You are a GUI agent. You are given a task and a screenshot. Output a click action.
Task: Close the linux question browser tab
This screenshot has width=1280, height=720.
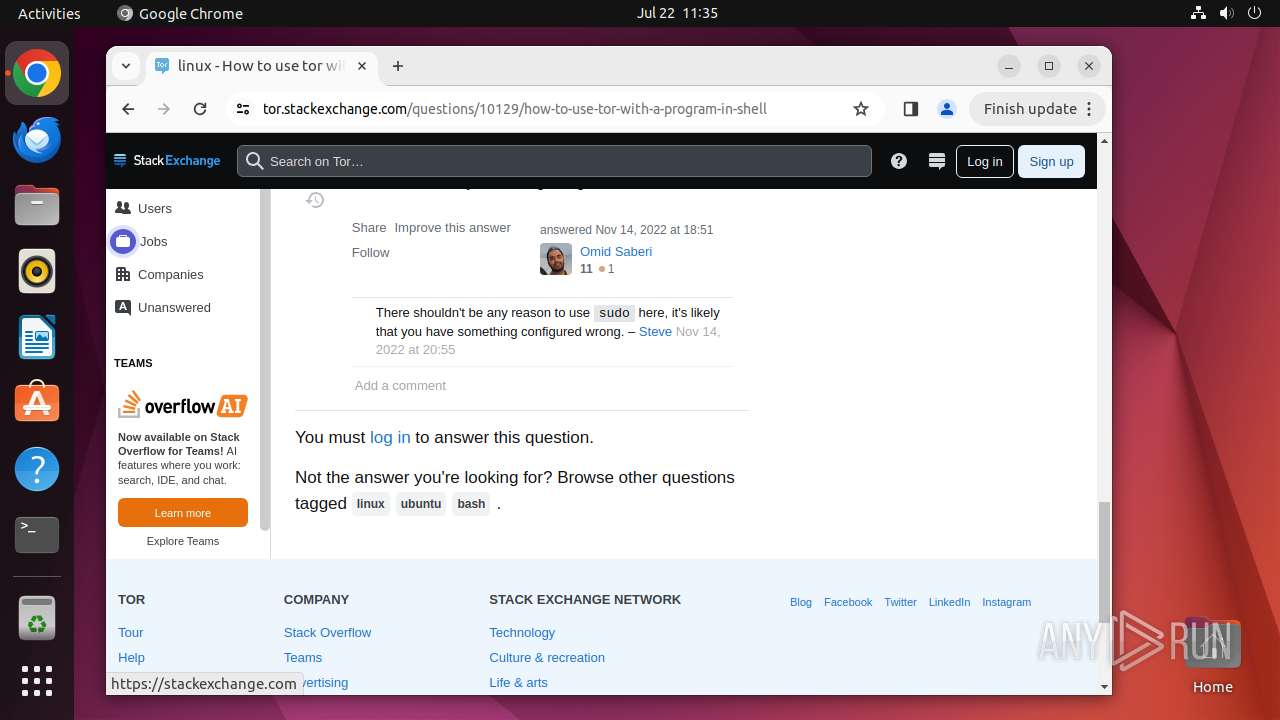(x=362, y=66)
